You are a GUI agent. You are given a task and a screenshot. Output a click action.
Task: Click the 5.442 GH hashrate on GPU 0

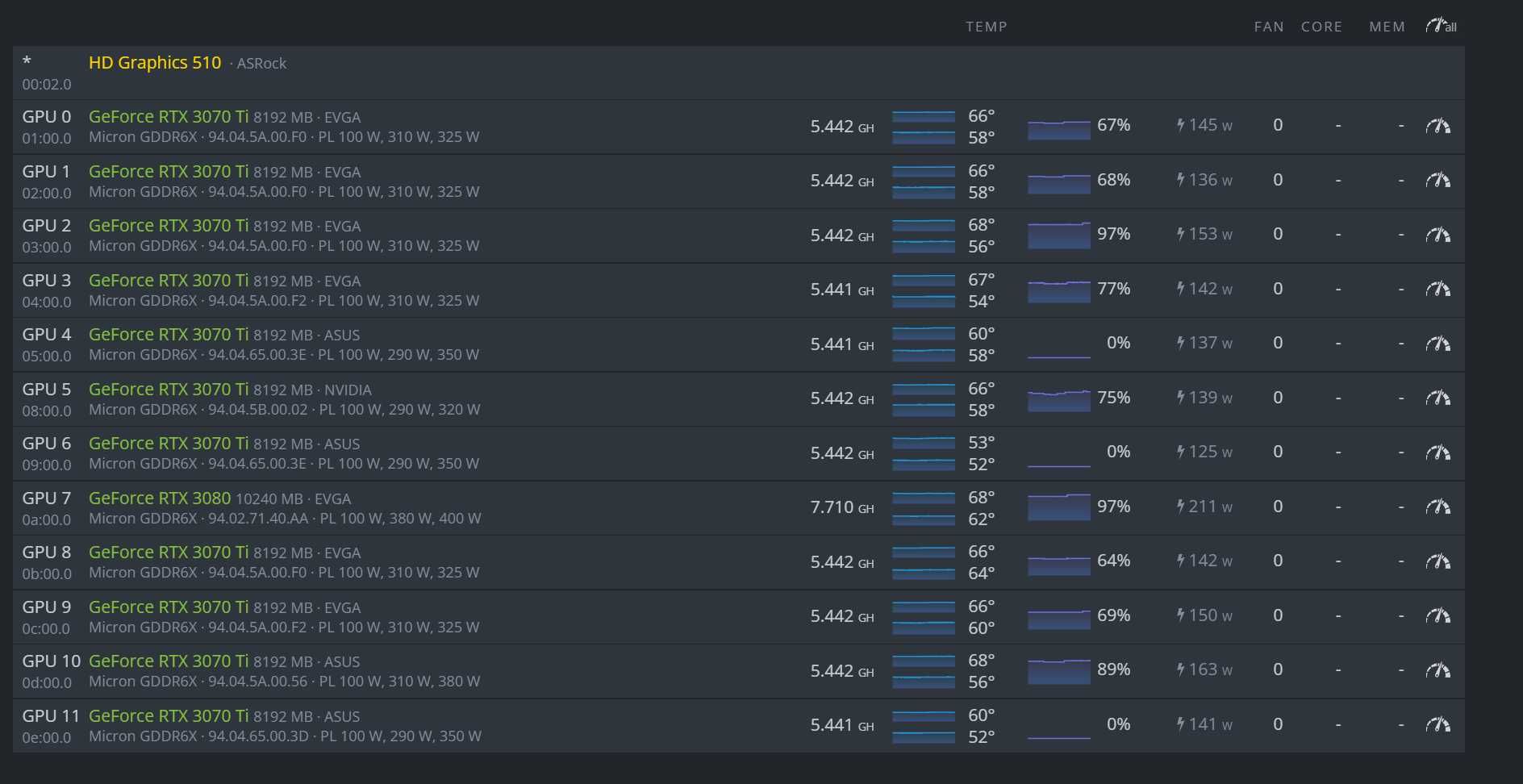point(842,127)
